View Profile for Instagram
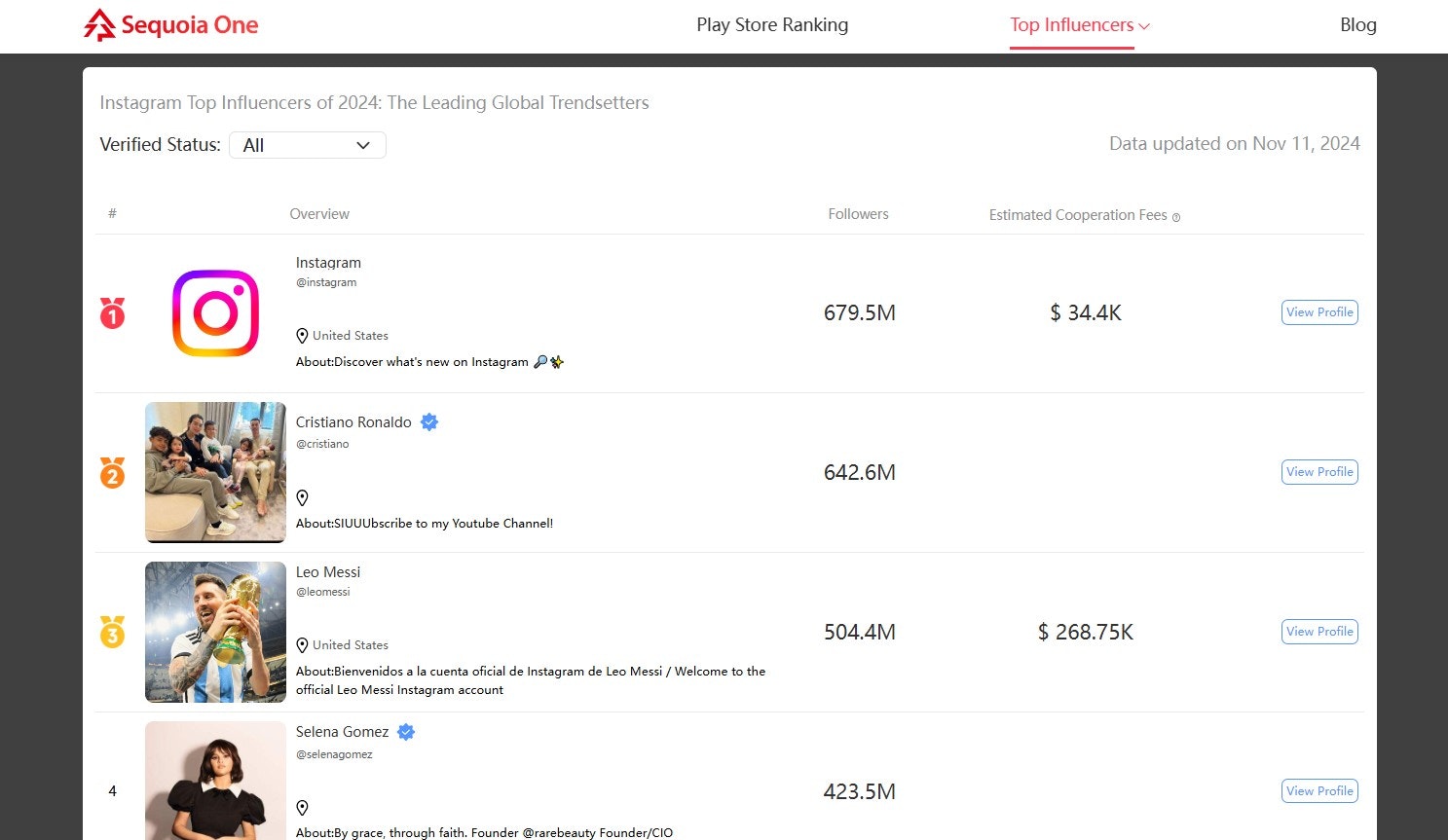1448x840 pixels. click(x=1319, y=312)
